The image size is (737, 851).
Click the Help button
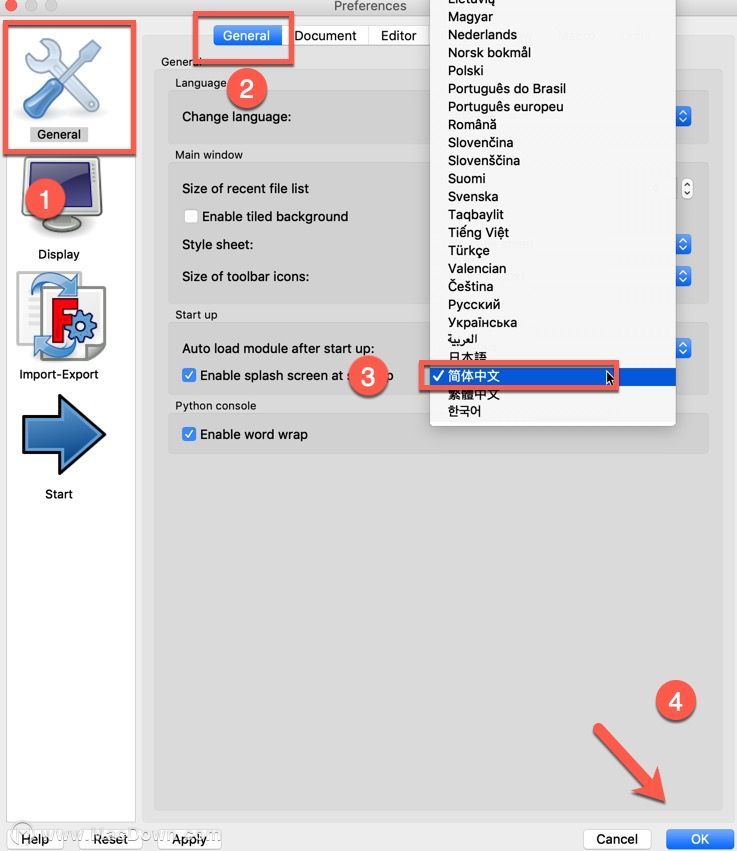pos(35,839)
